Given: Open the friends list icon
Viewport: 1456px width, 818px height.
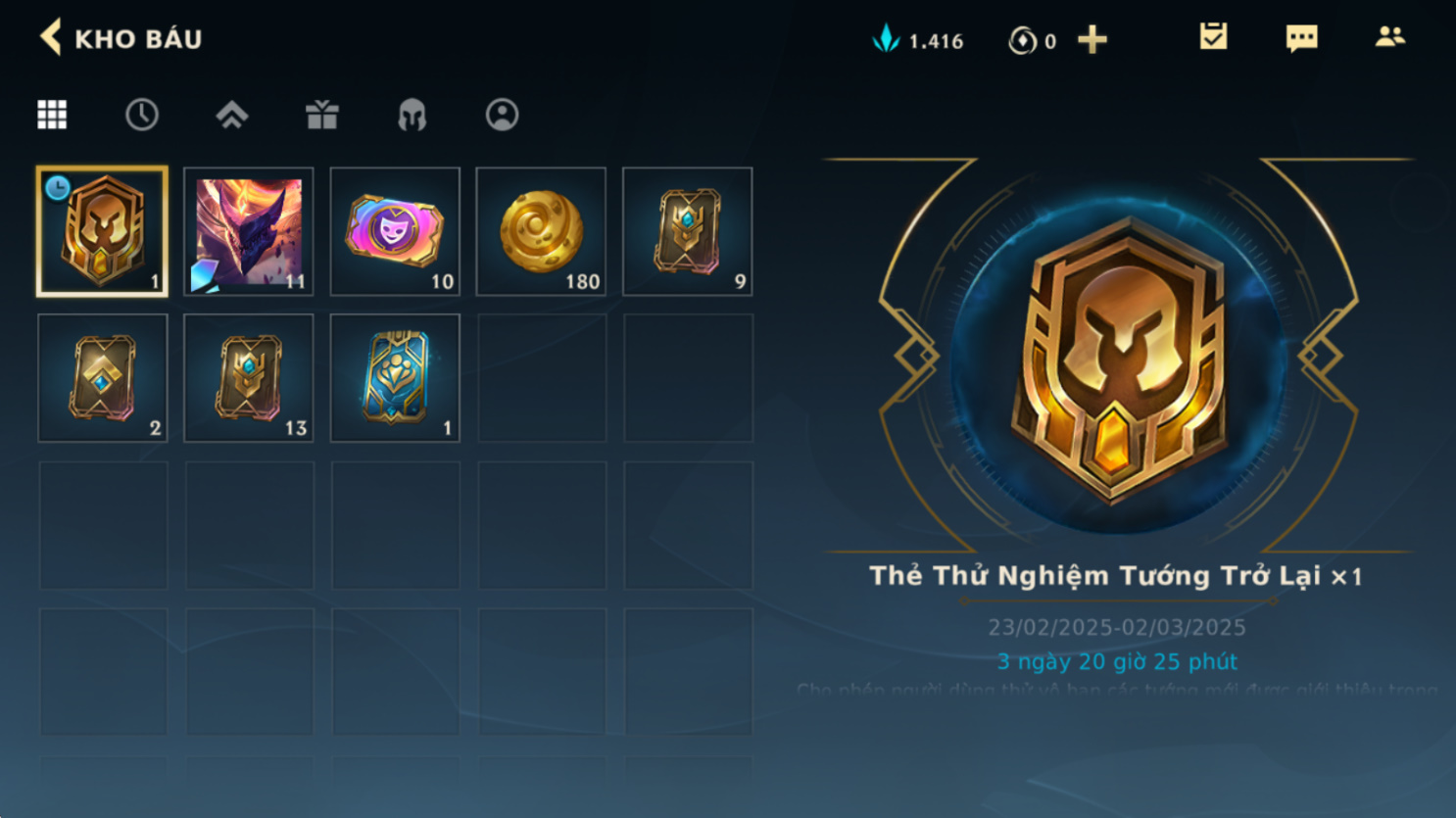Looking at the screenshot, I should tap(1389, 37).
